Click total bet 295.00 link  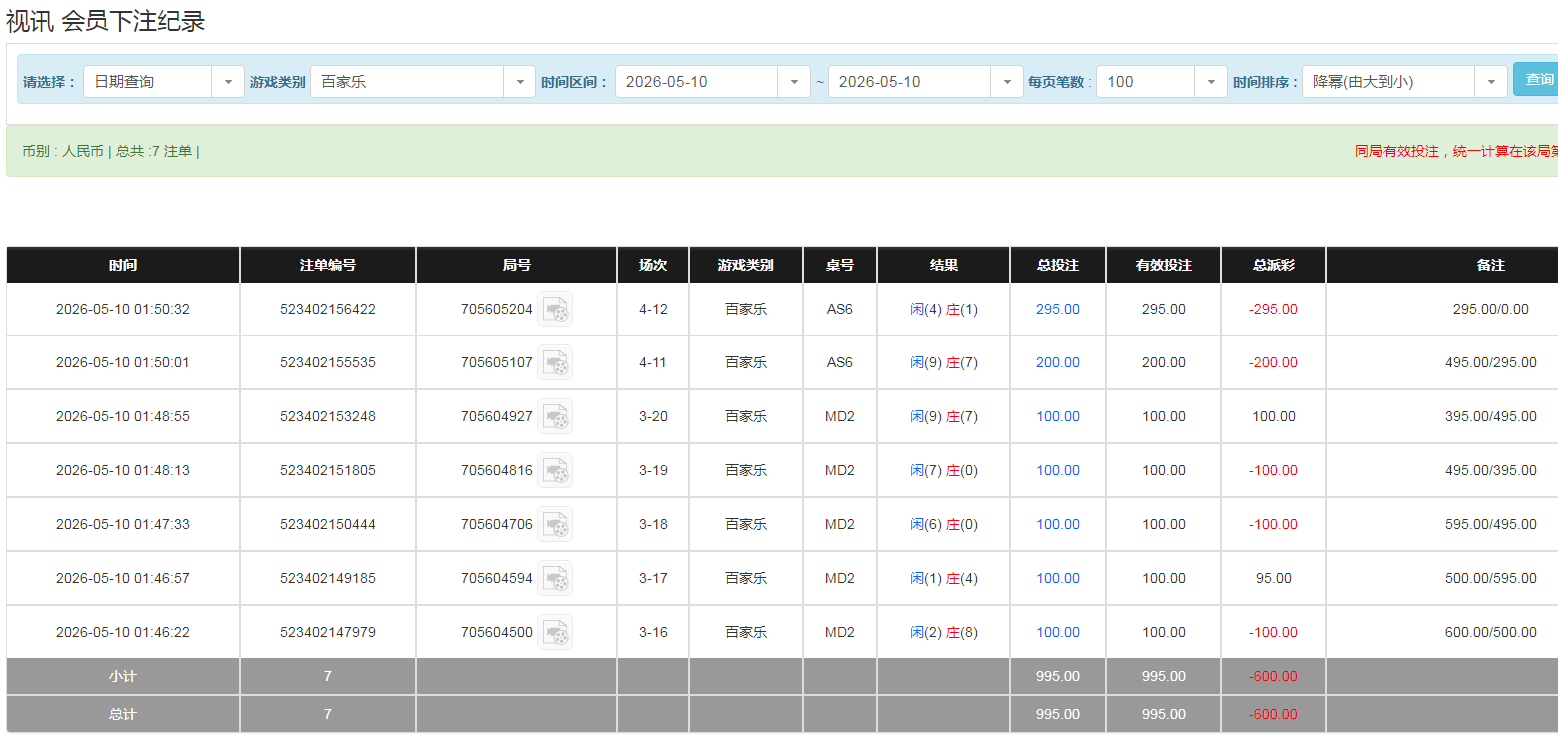pos(1058,310)
